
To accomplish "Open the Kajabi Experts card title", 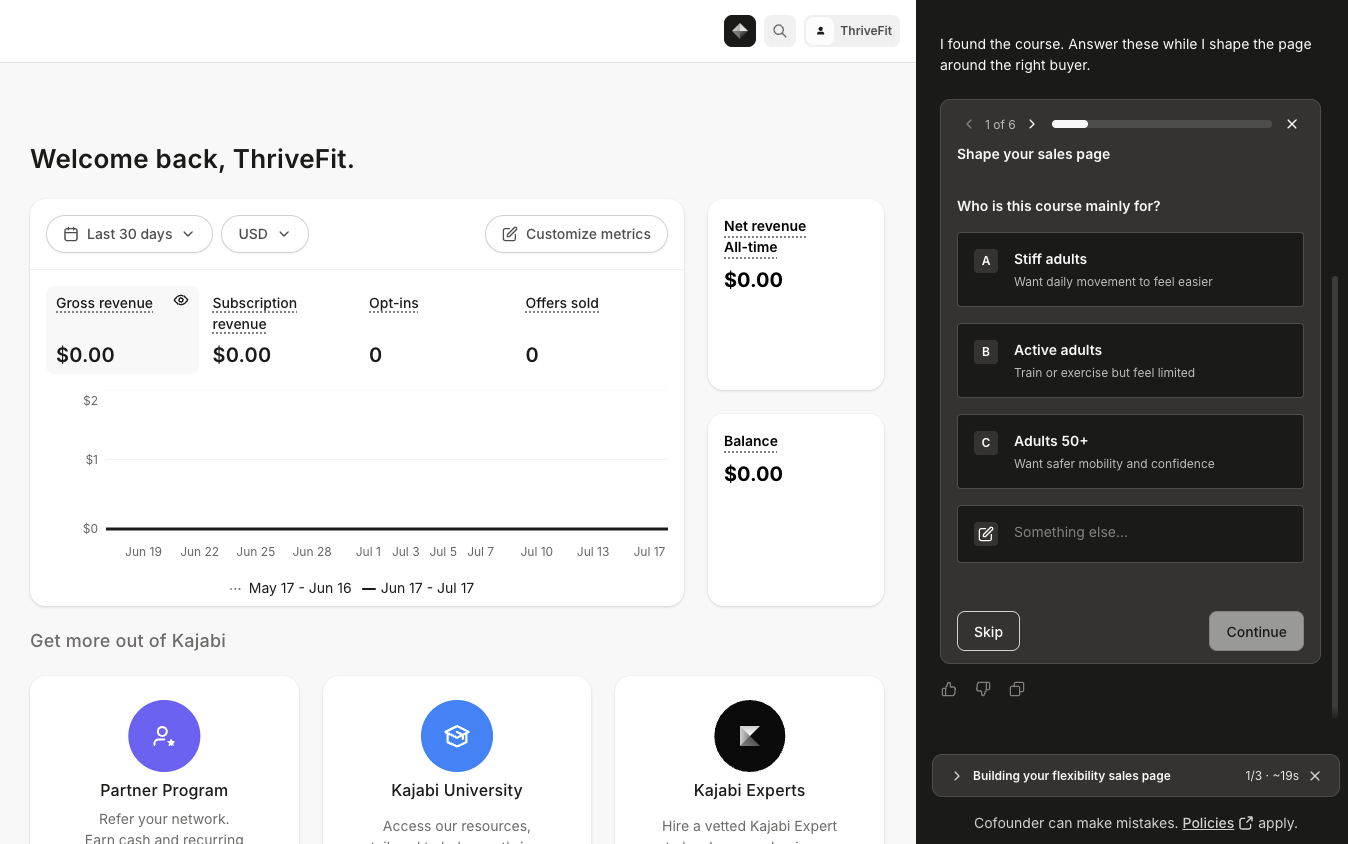I will point(750,790).
